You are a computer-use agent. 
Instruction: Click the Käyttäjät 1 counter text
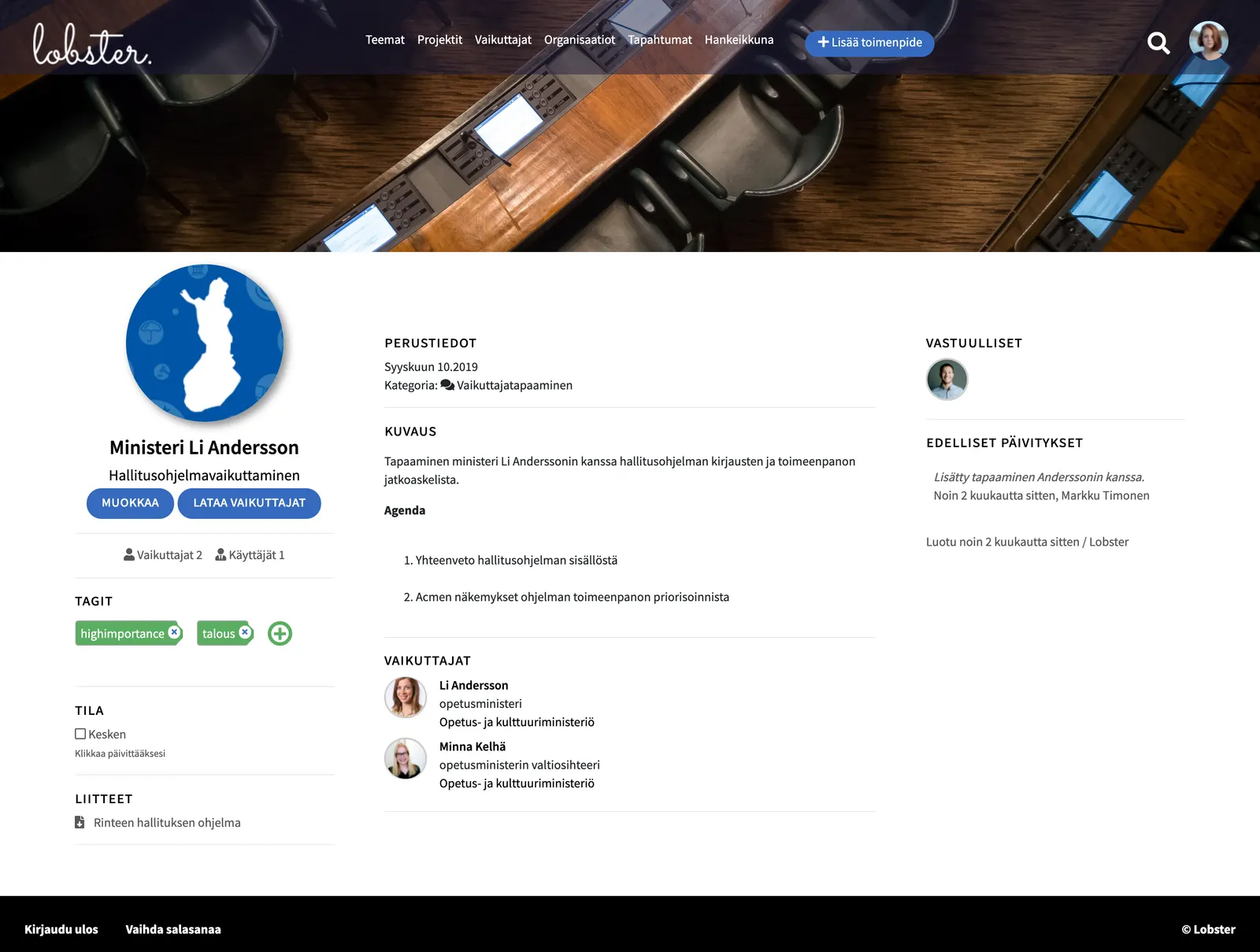257,555
